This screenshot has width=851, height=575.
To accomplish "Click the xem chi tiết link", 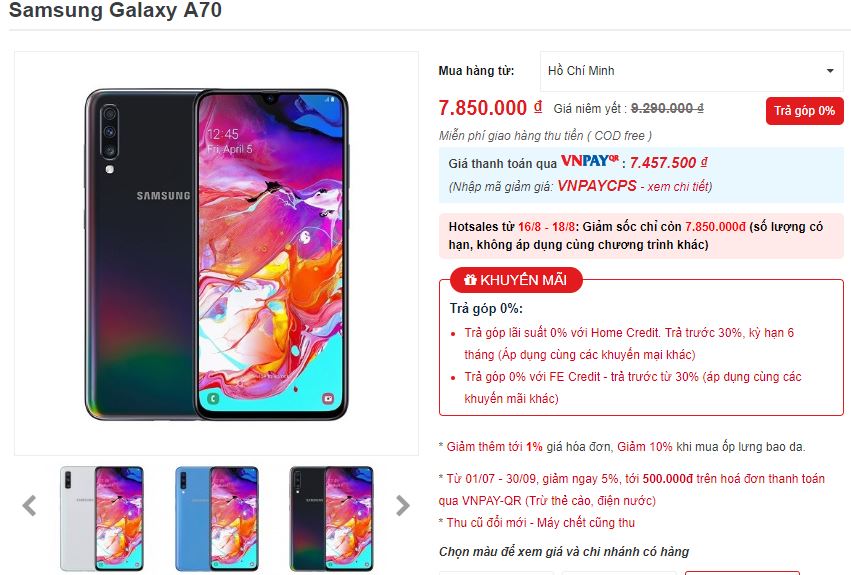I will pos(679,187).
